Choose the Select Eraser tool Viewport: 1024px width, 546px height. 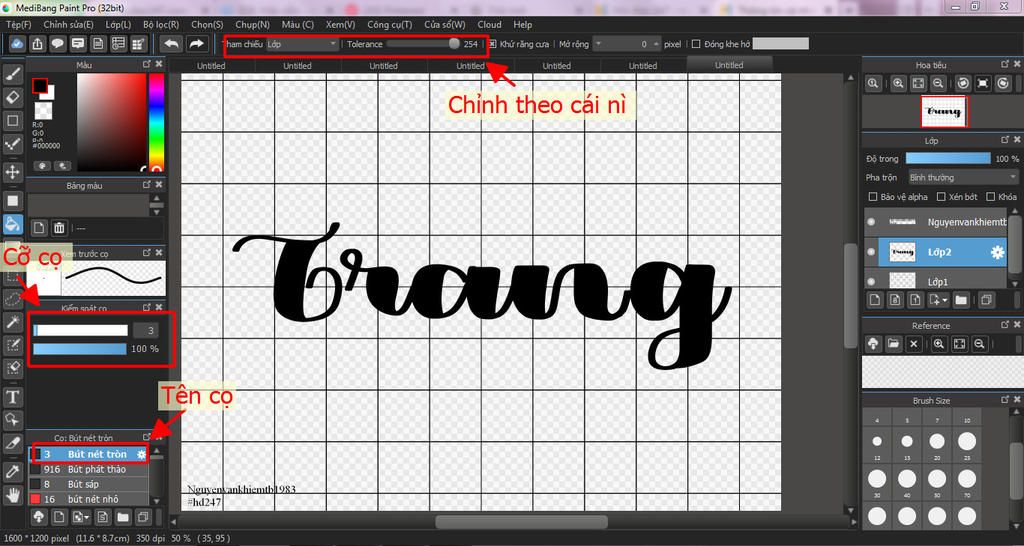point(12,368)
